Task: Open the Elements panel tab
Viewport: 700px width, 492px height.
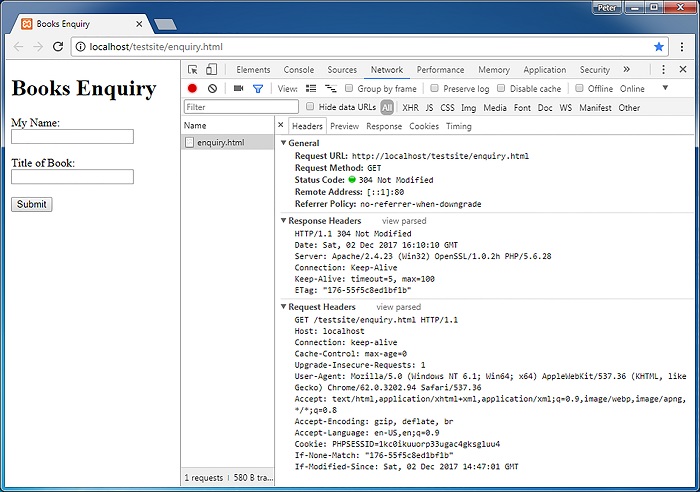Action: (x=253, y=70)
